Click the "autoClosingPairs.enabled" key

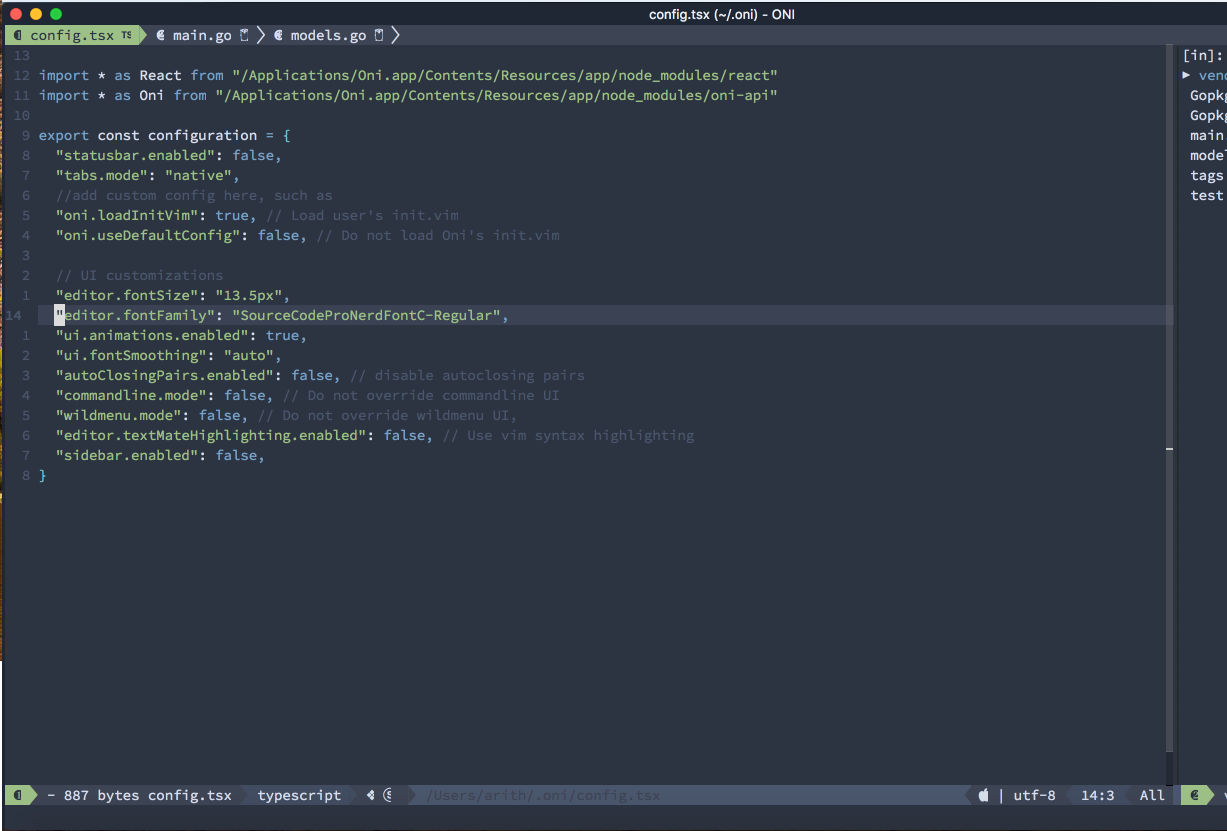[165, 375]
